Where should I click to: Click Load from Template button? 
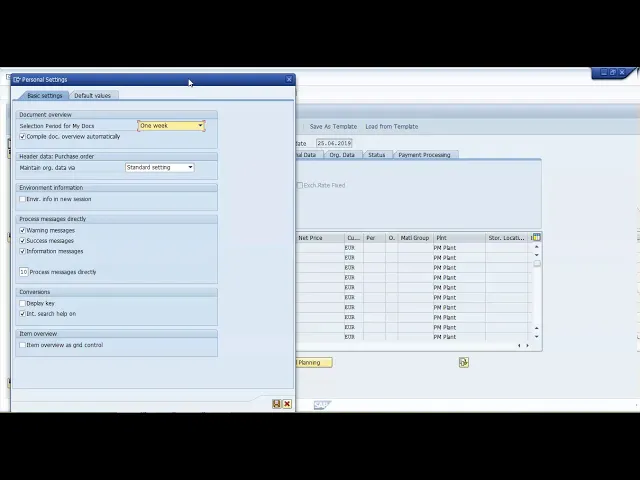coord(391,127)
